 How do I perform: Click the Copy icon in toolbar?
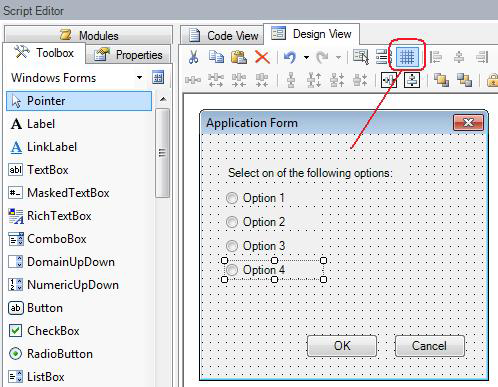pos(216,57)
